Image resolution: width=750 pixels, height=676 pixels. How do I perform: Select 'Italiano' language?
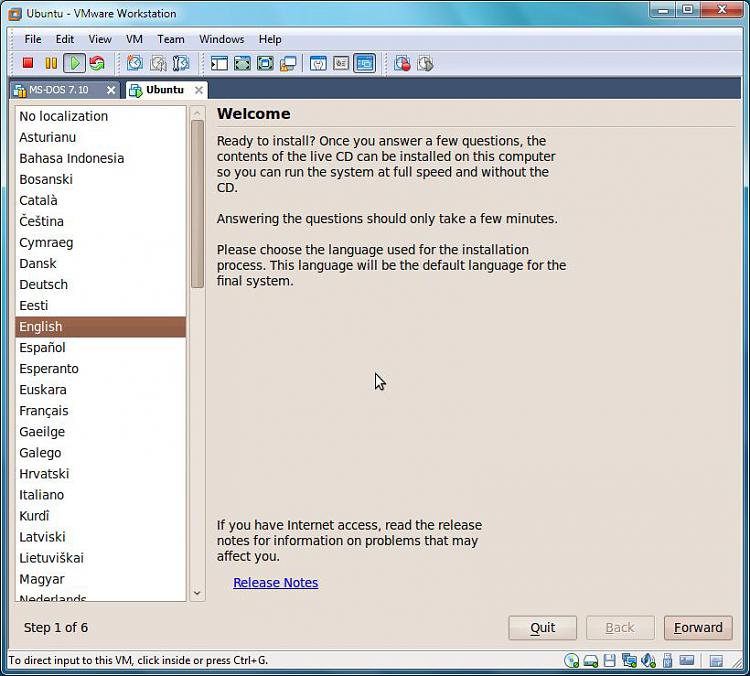[100, 495]
